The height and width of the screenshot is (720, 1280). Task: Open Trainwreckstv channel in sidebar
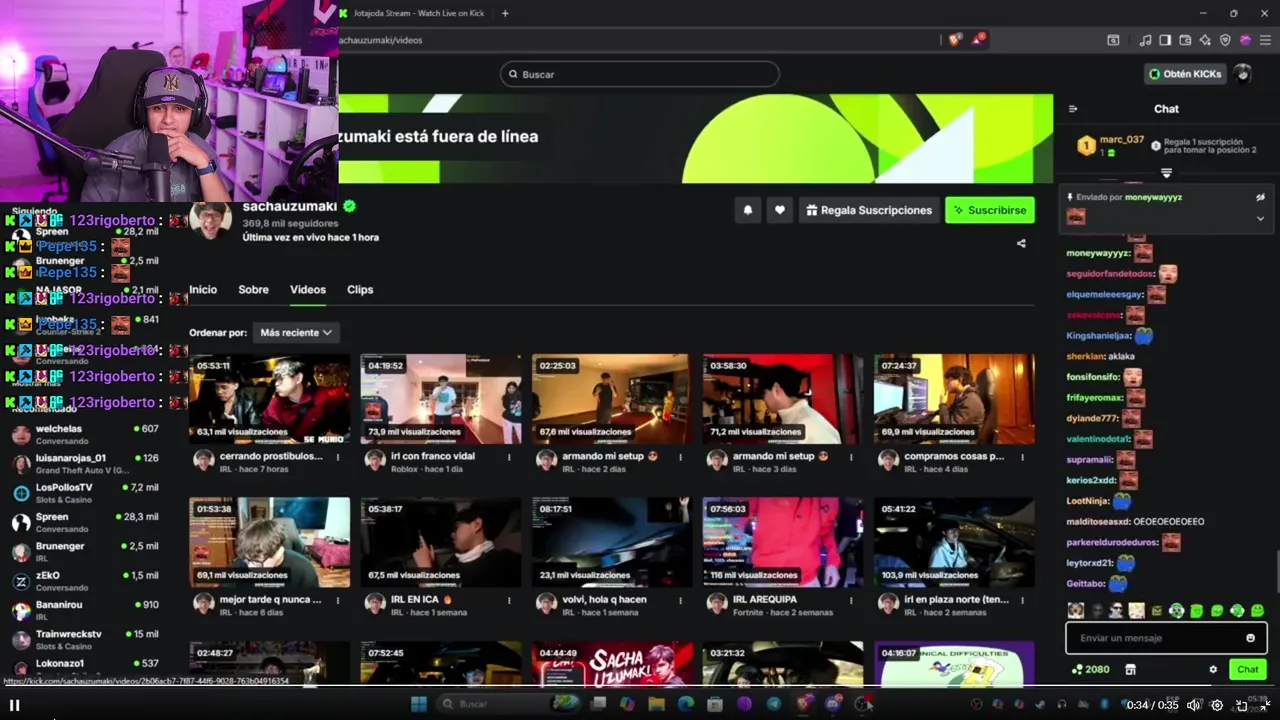(x=85, y=639)
